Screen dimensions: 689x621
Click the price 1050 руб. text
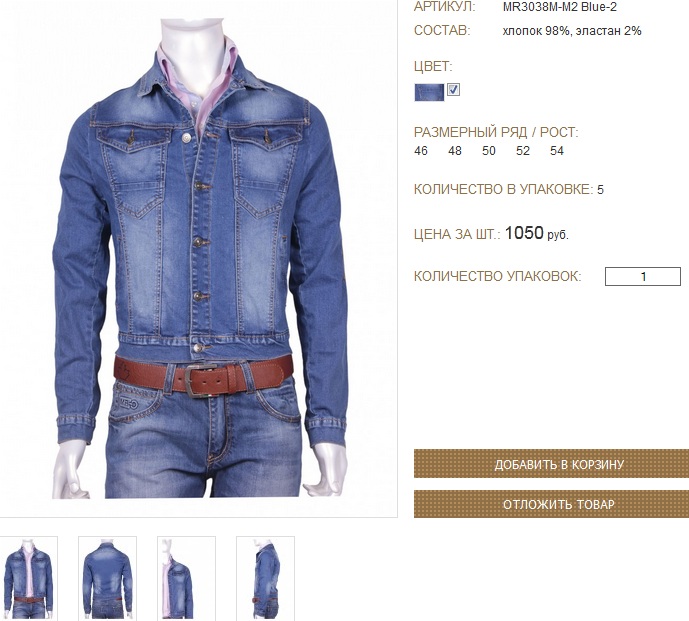pos(537,233)
